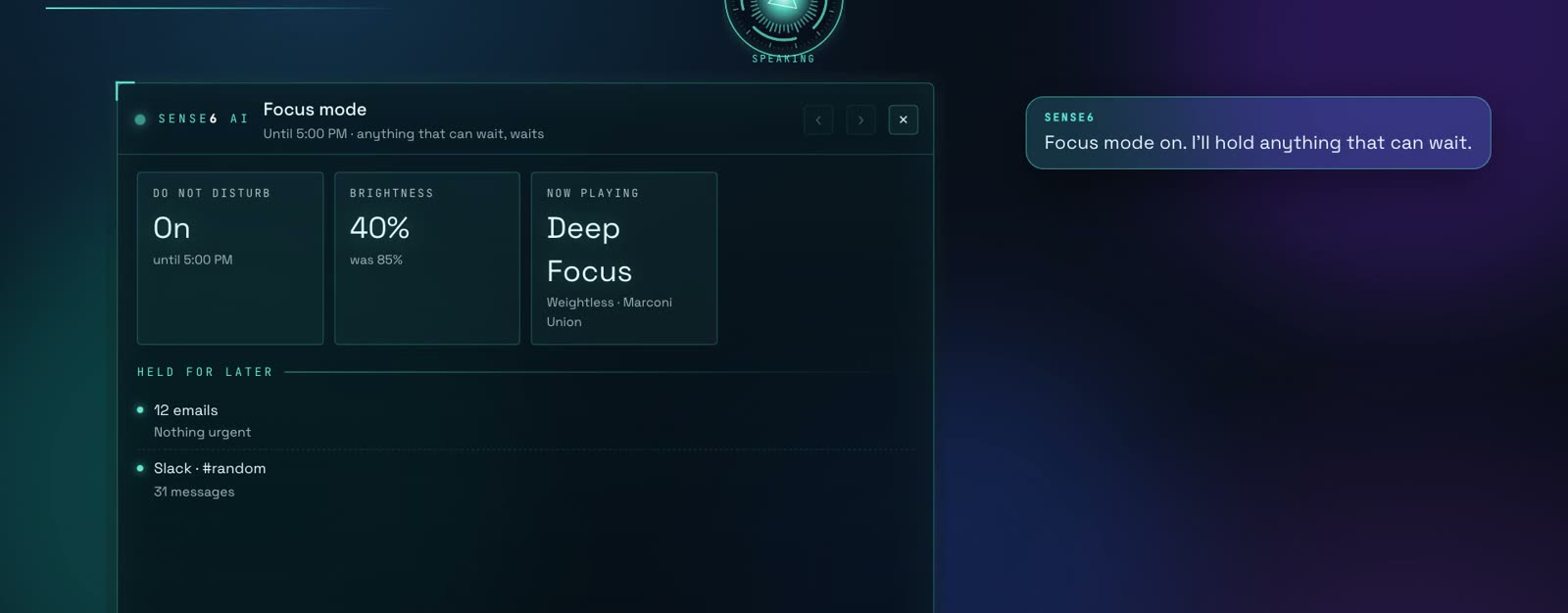
Task: Click the HELD FOR LATER heading
Action: point(205,372)
